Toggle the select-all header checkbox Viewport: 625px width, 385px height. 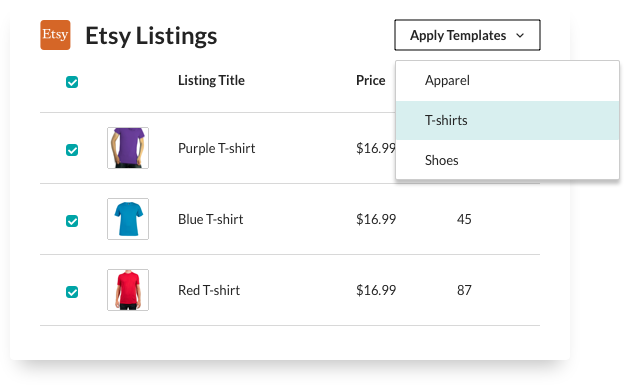click(72, 82)
